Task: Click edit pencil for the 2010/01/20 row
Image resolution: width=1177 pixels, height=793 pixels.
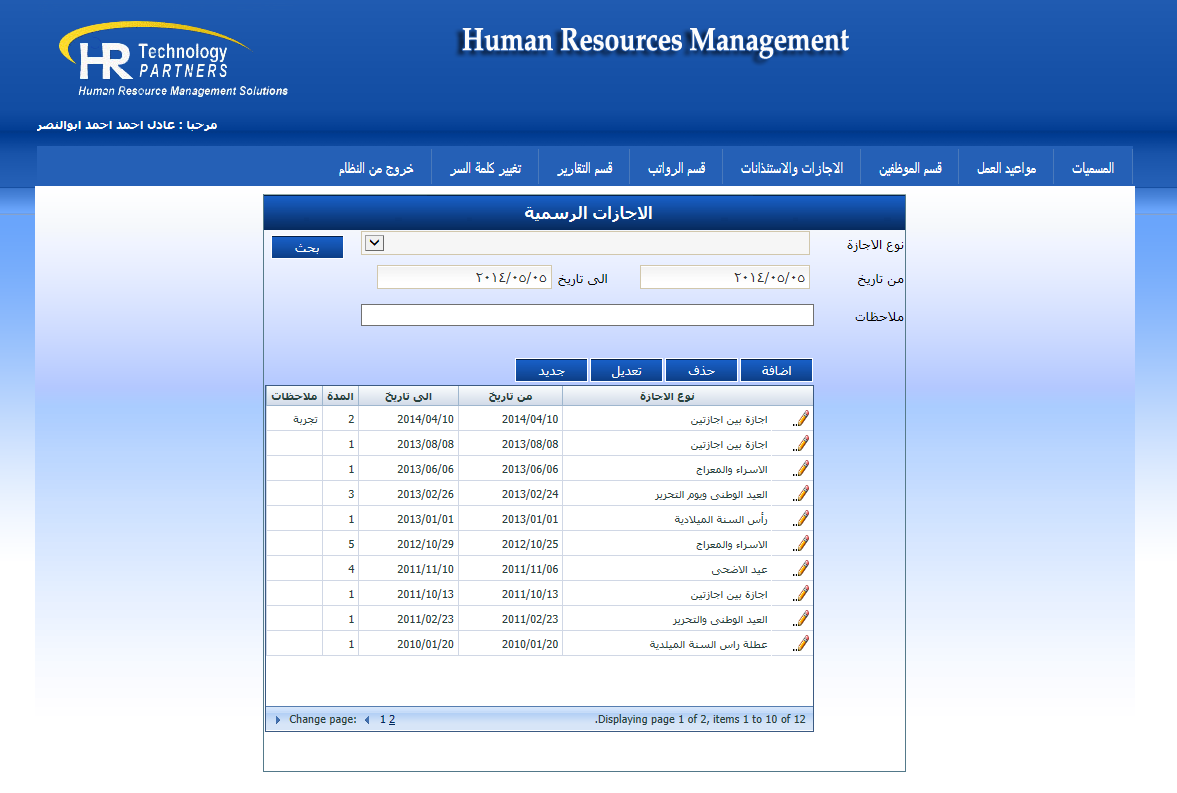Action: pos(801,644)
